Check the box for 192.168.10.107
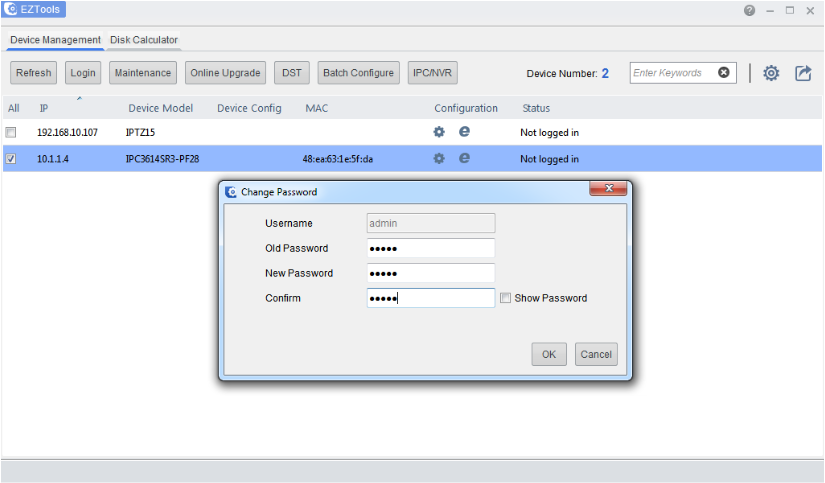 (x=11, y=132)
